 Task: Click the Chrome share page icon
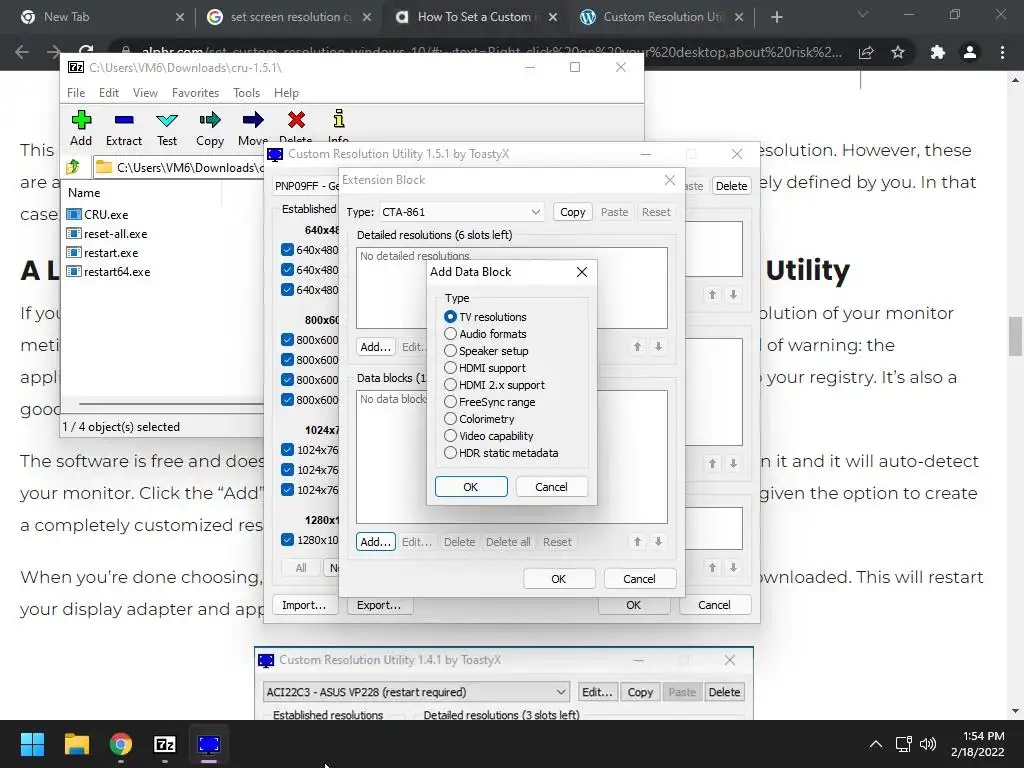point(866,52)
